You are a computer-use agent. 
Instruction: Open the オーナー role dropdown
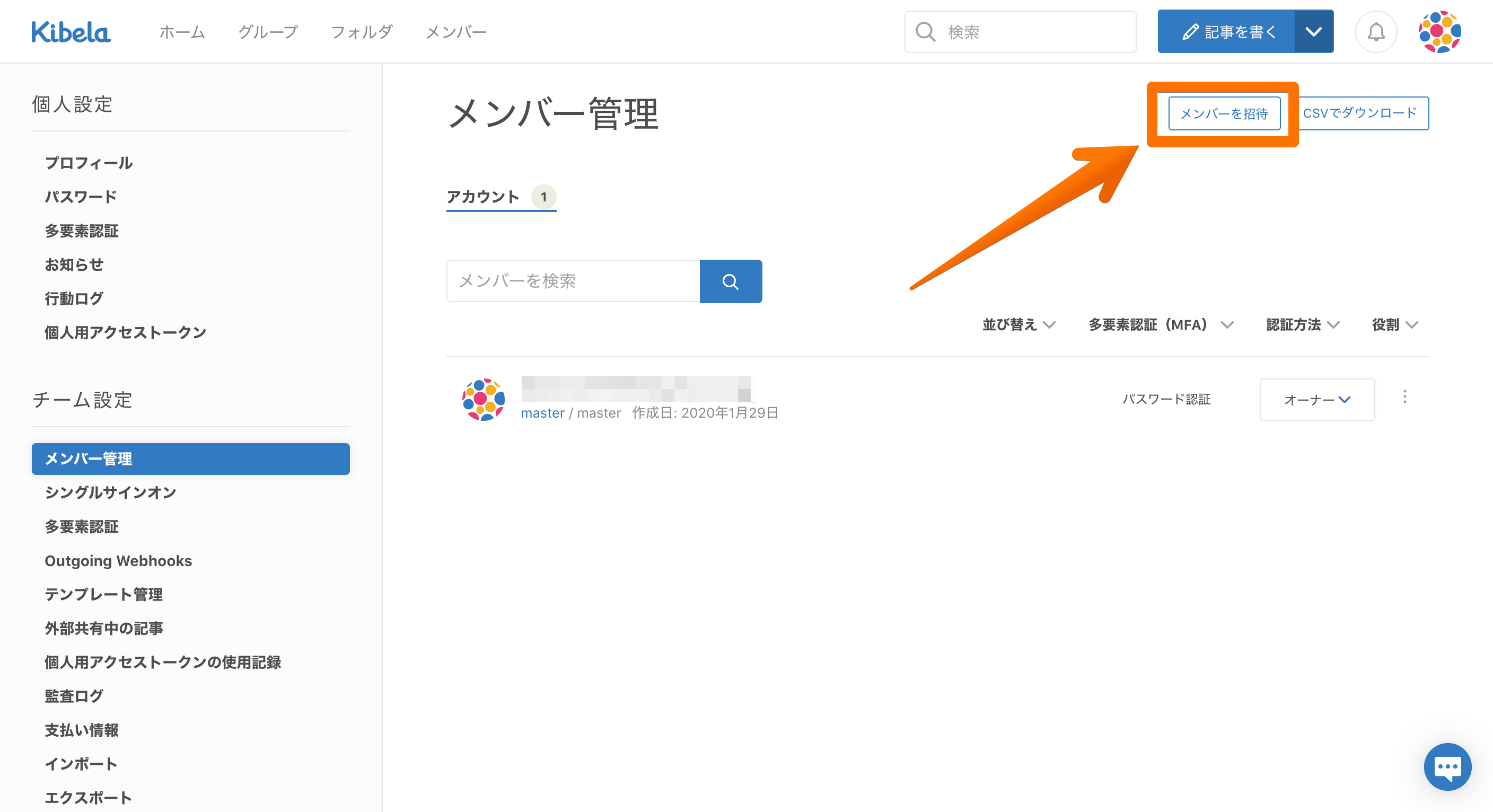(1317, 399)
